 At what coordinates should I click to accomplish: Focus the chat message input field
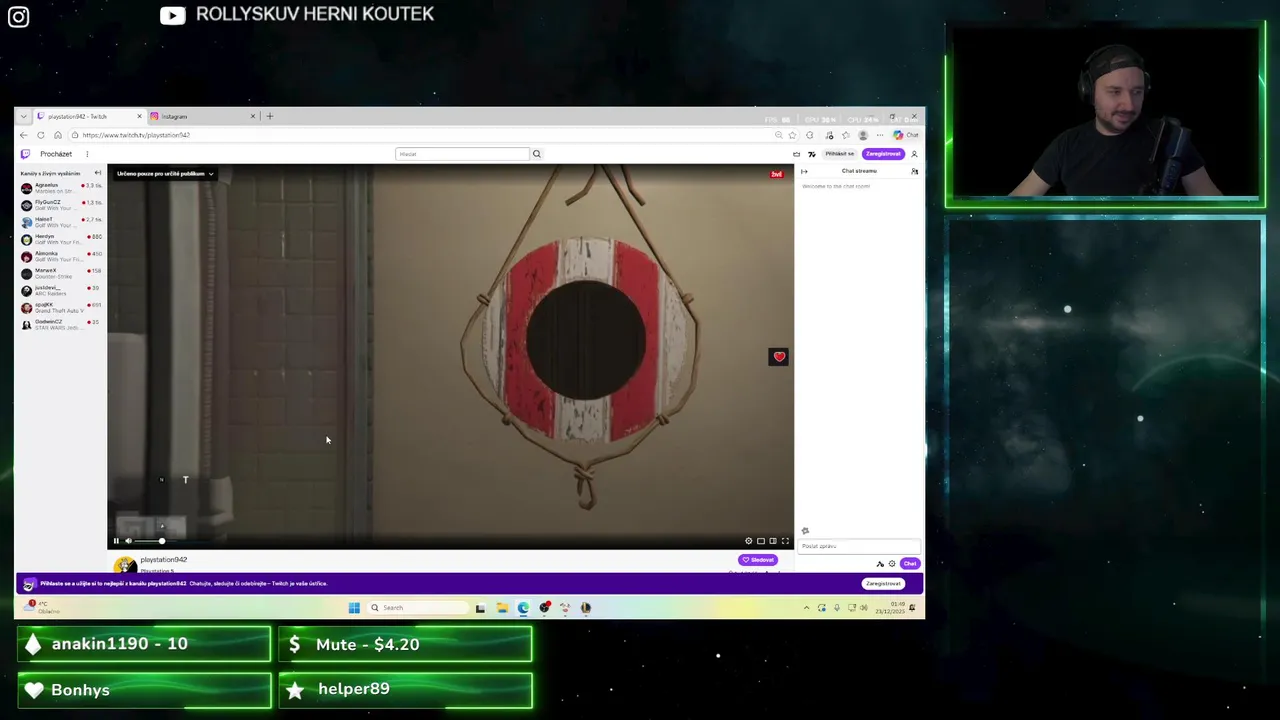(x=858, y=546)
